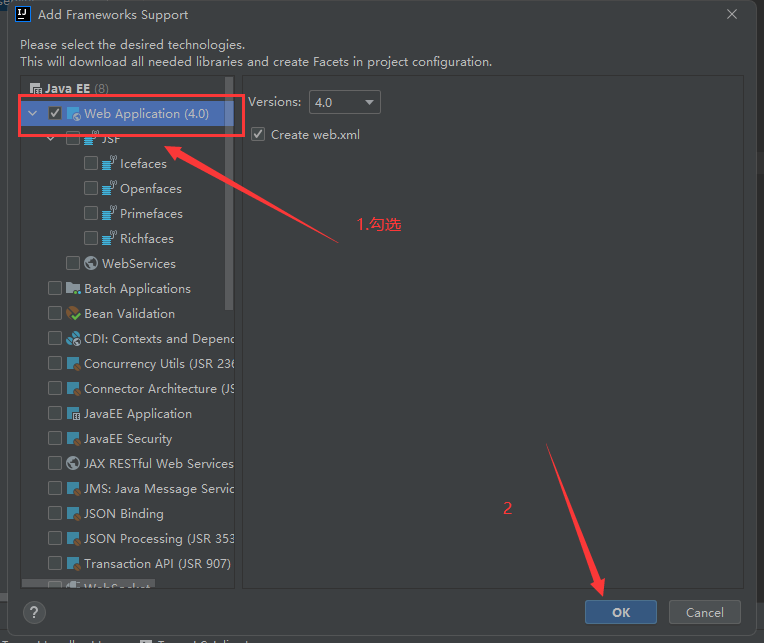Click the CDI Contexts icon
The height and width of the screenshot is (643, 764).
tap(73, 339)
